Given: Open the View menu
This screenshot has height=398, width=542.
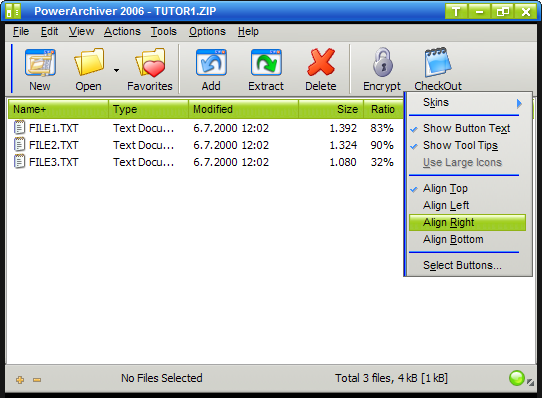Looking at the screenshot, I should (x=81, y=31).
